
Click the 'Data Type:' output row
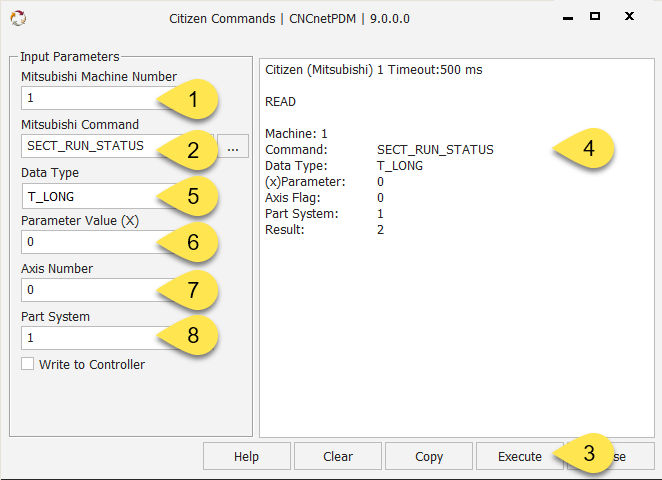click(x=344, y=166)
